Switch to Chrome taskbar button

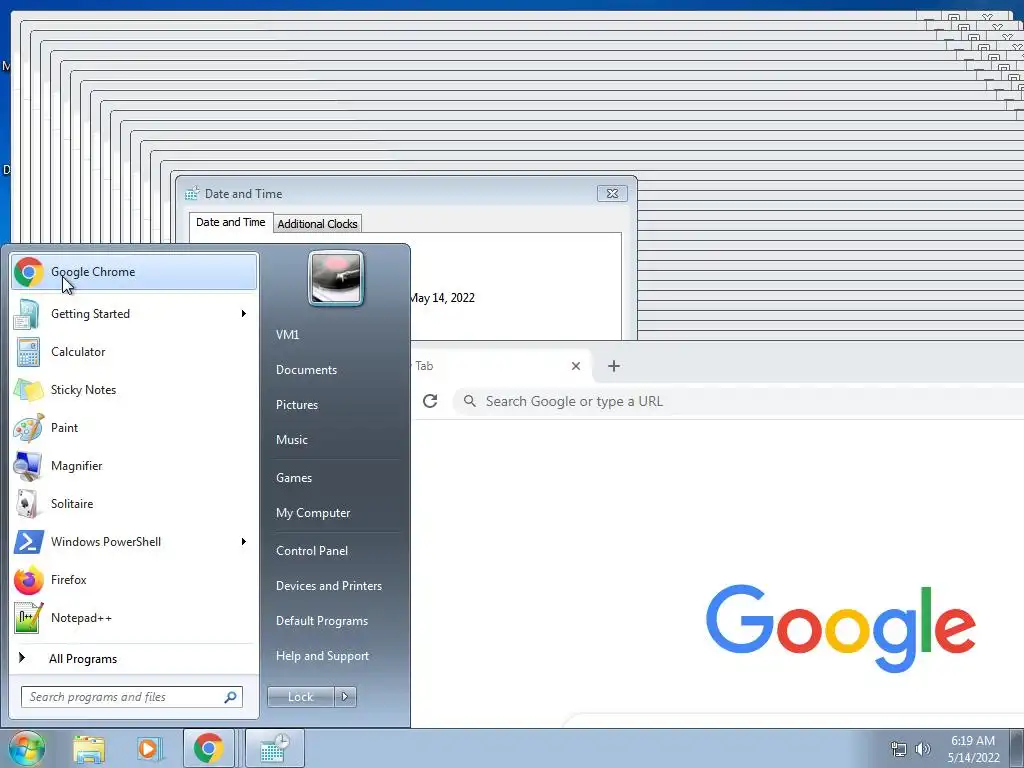pos(208,748)
